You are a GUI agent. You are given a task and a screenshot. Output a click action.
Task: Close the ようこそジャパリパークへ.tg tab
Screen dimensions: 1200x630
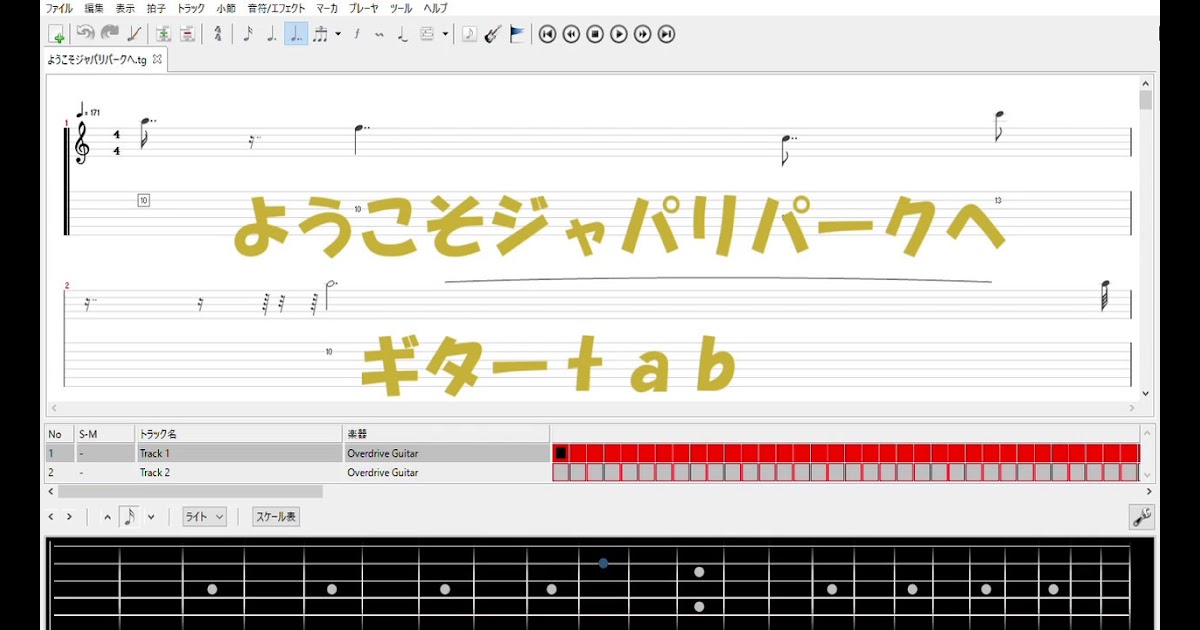point(157,60)
